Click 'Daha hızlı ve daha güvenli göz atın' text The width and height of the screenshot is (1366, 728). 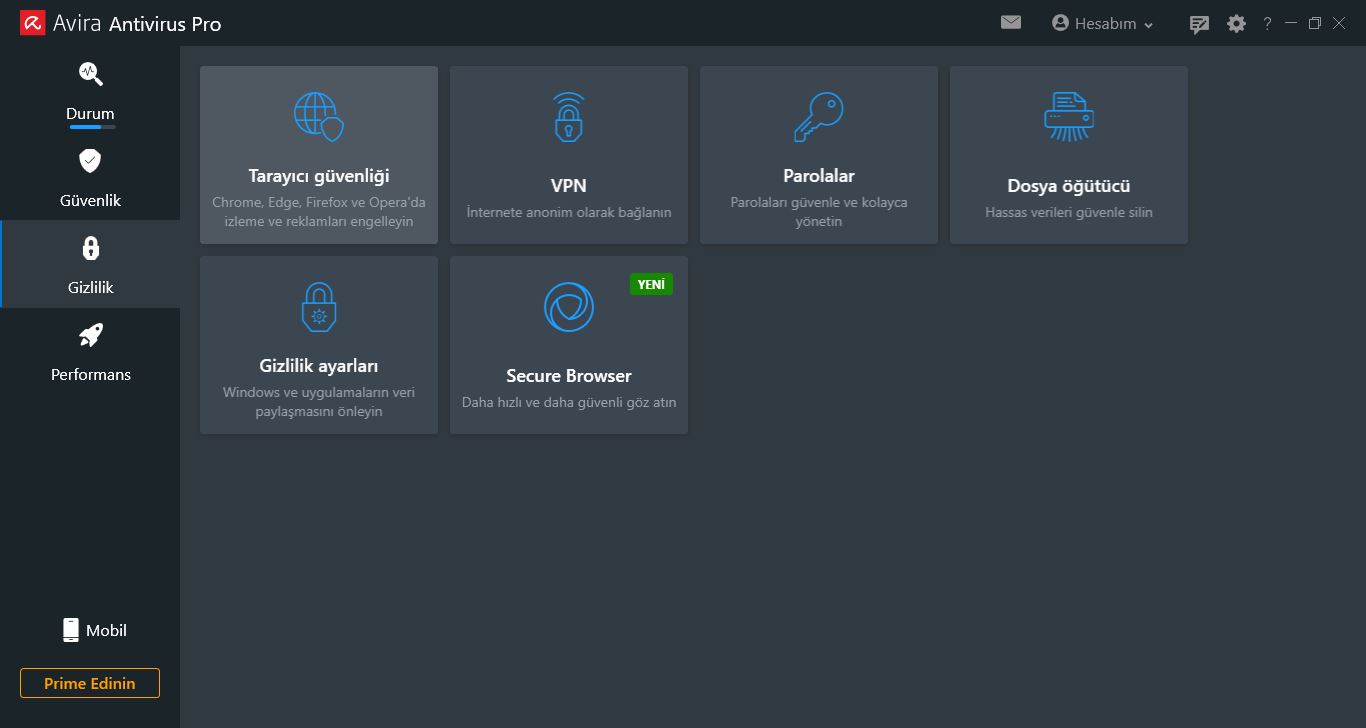[x=569, y=402]
